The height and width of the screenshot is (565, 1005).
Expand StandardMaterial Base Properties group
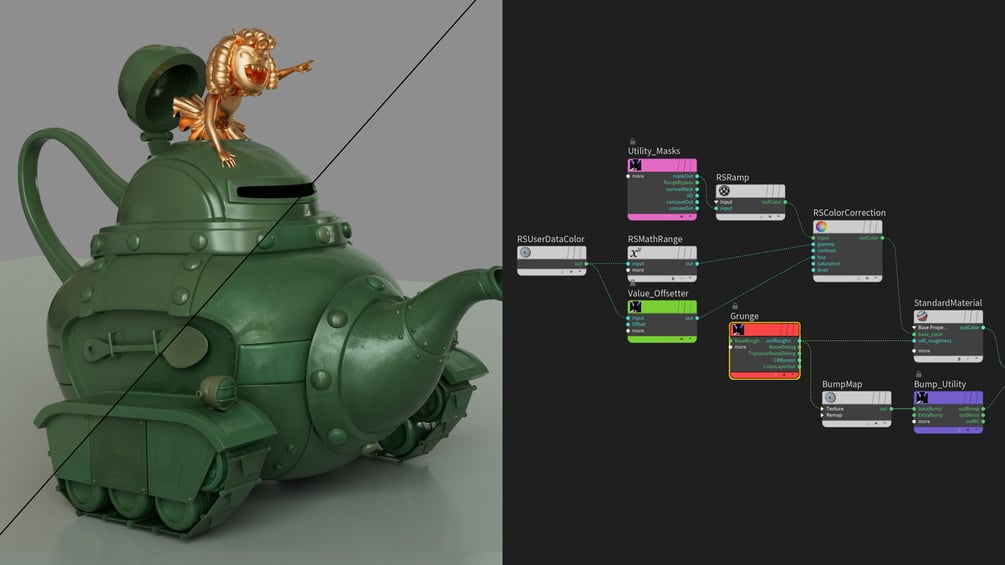click(915, 327)
